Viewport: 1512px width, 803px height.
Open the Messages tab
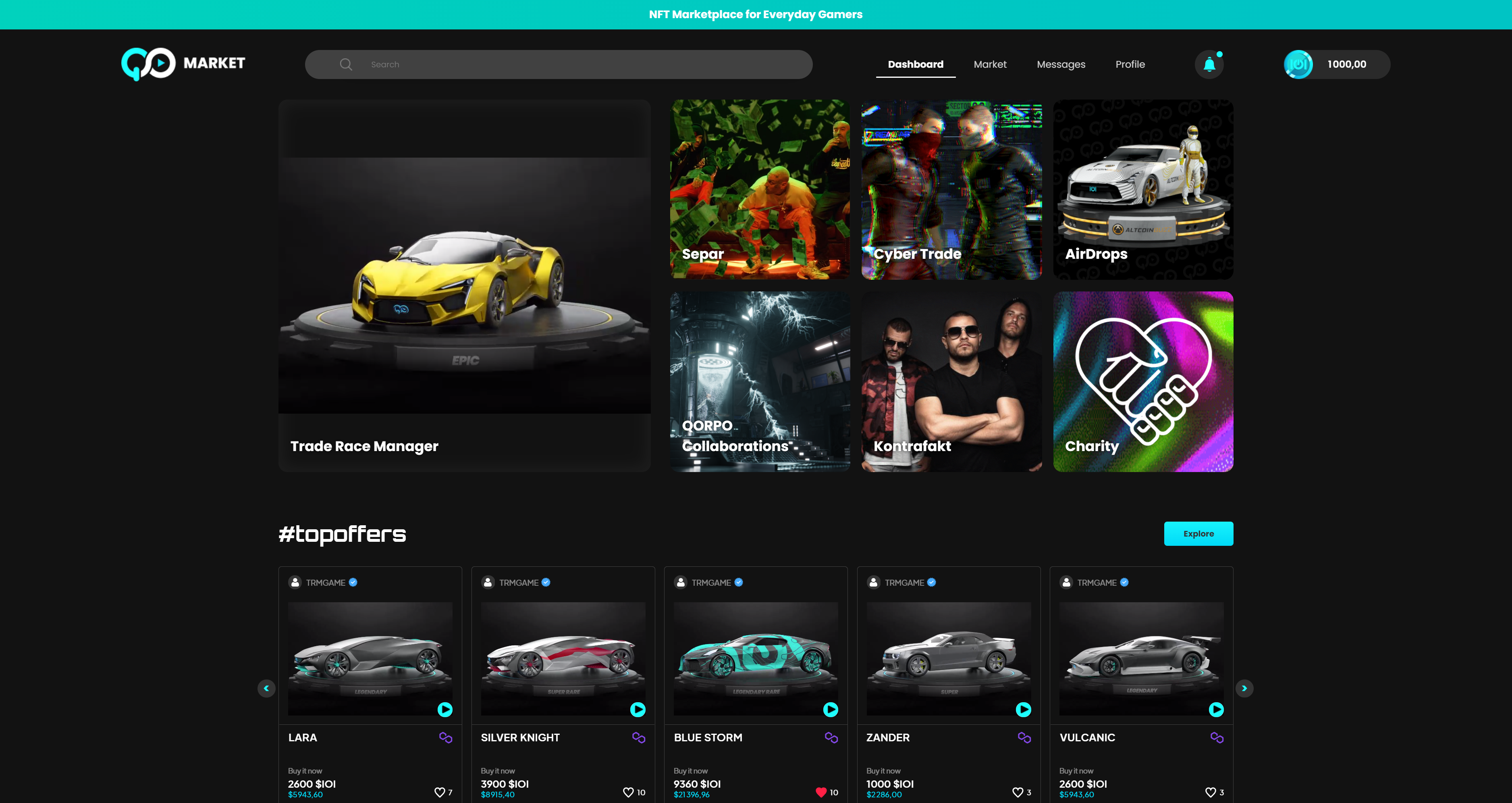click(1061, 64)
